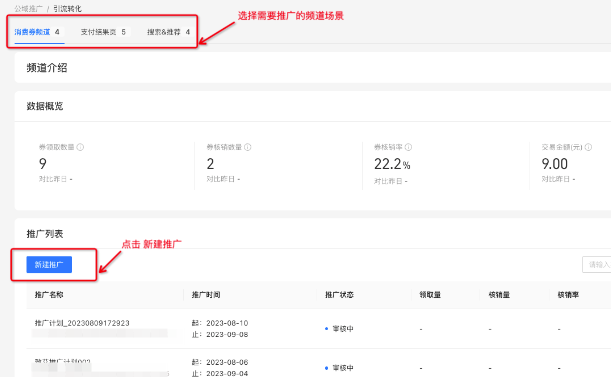The height and width of the screenshot is (377, 611).
Task: Click the 推广列表 heading
Action: pyautogui.click(x=45, y=234)
